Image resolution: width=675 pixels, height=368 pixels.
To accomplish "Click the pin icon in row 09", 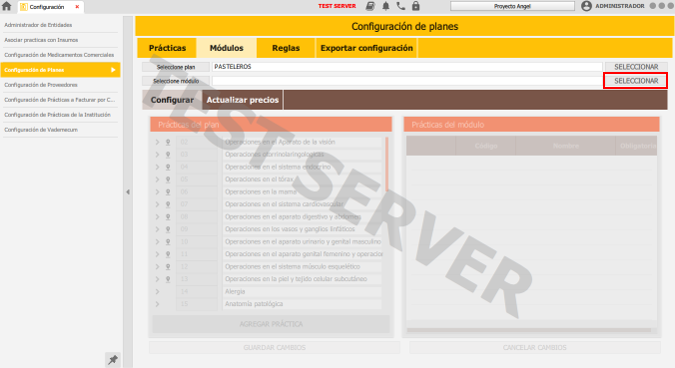I will click(x=168, y=229).
